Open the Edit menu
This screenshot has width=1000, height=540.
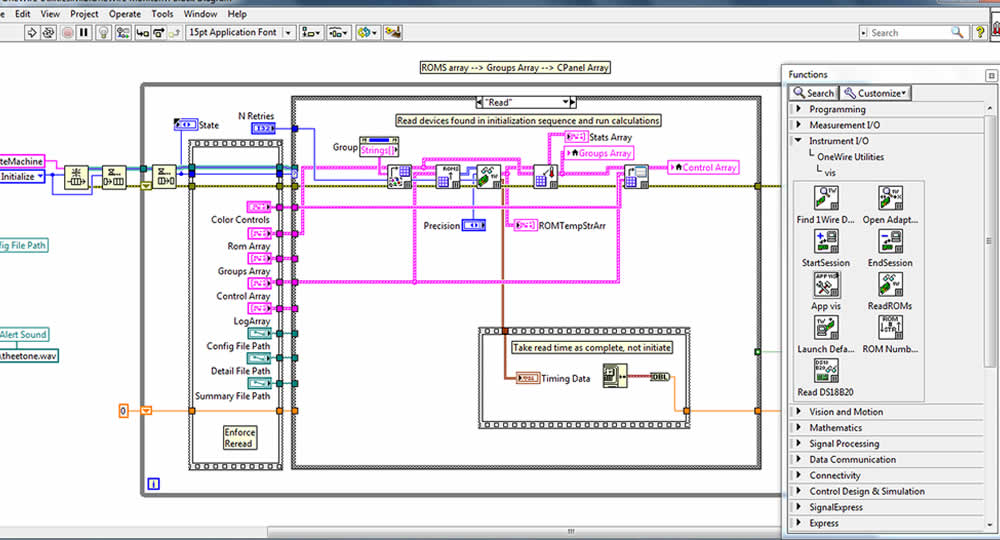click(22, 13)
